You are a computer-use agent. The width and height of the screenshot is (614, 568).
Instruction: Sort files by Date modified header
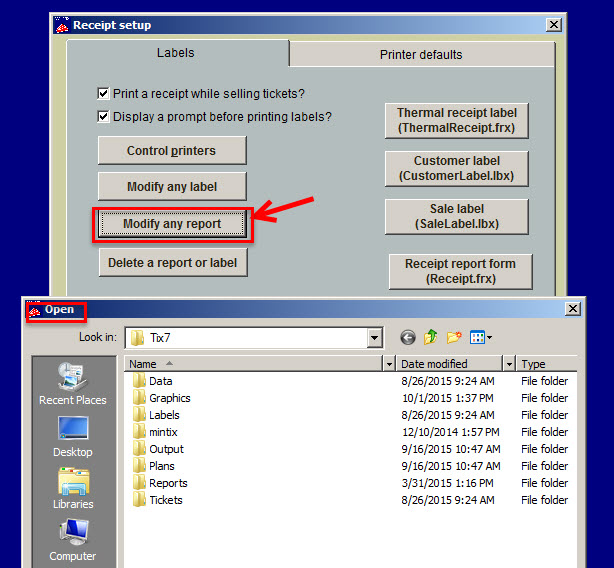point(450,364)
